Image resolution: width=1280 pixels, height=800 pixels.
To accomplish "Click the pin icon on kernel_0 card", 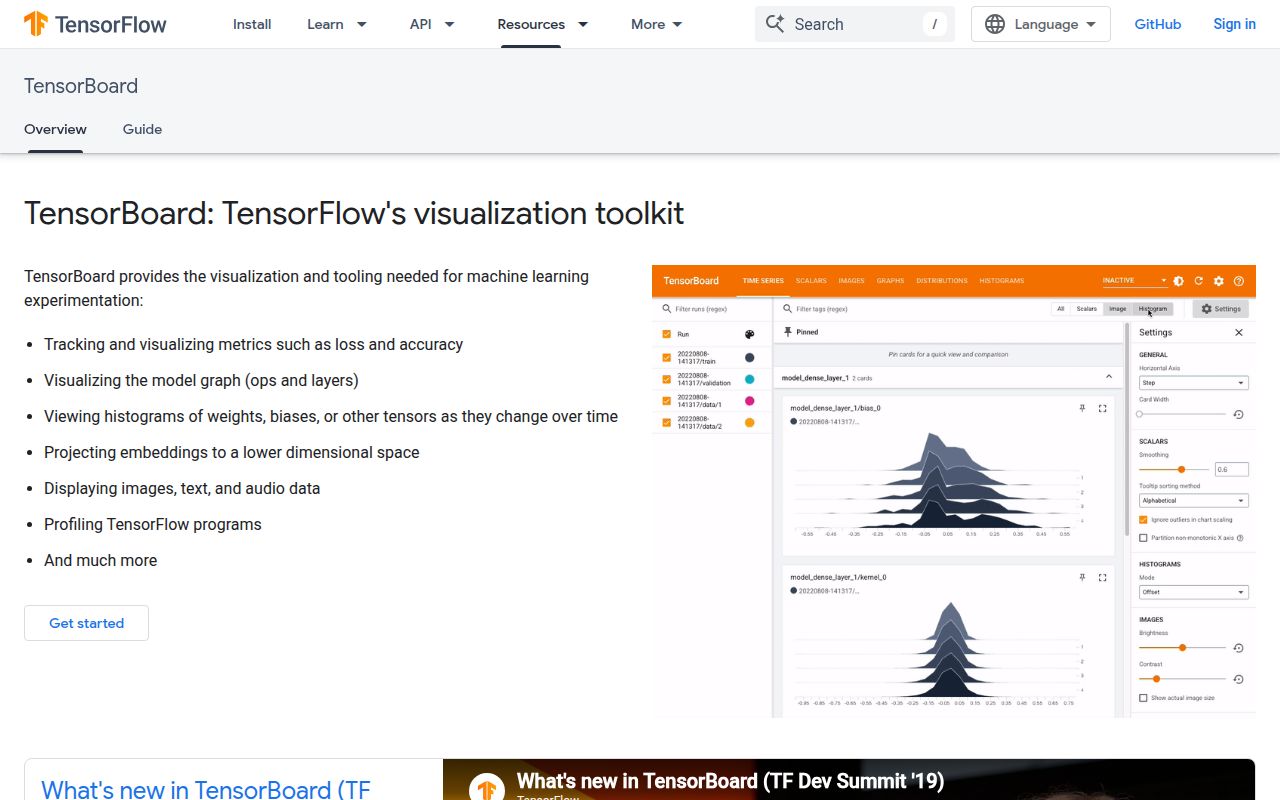I will coord(1081,577).
